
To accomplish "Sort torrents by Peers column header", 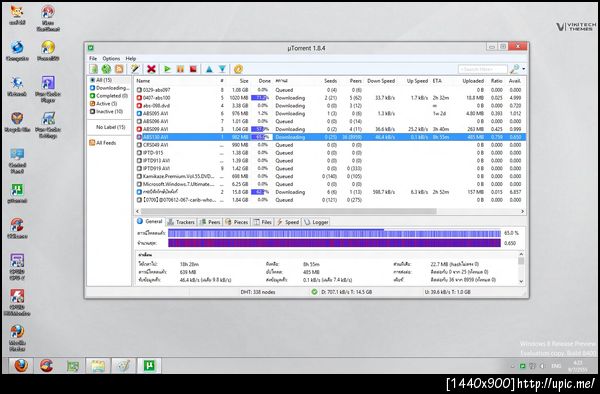I will pos(355,81).
